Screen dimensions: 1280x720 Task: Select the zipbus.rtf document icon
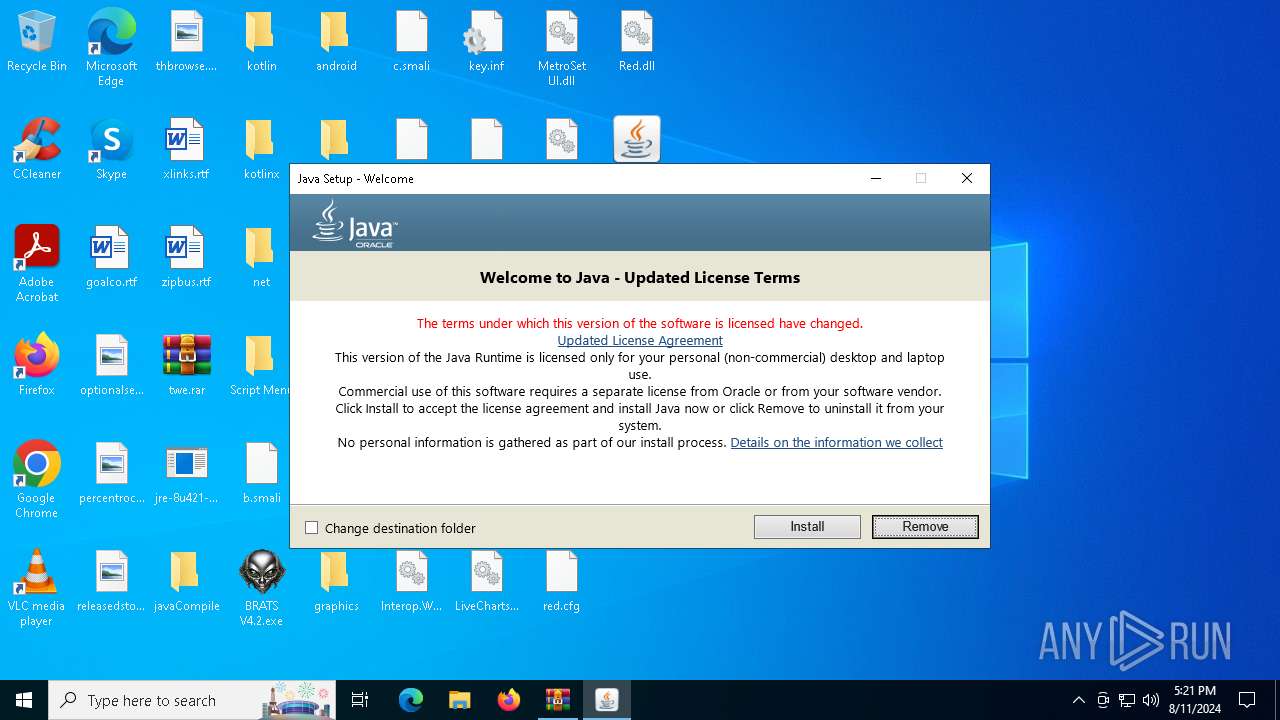coord(186,258)
